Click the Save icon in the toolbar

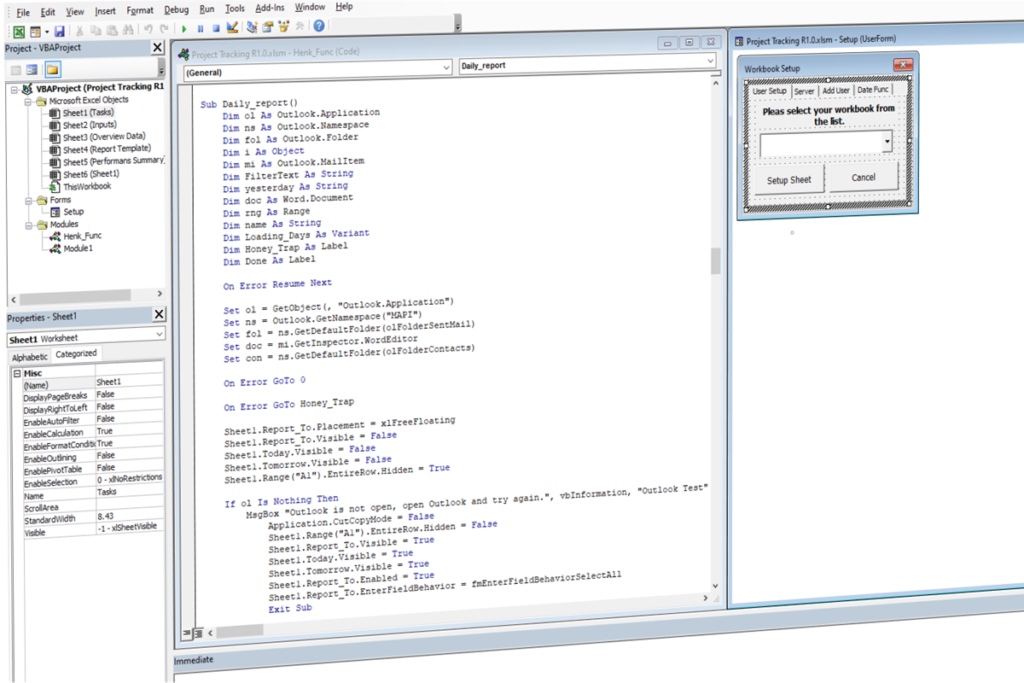coord(59,29)
